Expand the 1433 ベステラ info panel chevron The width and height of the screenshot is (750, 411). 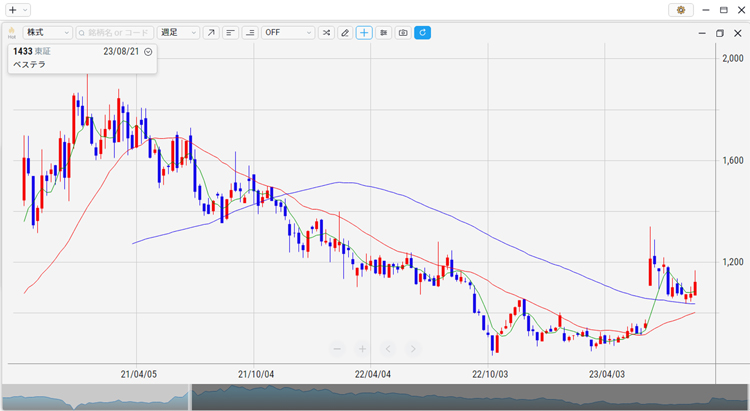pos(148,51)
